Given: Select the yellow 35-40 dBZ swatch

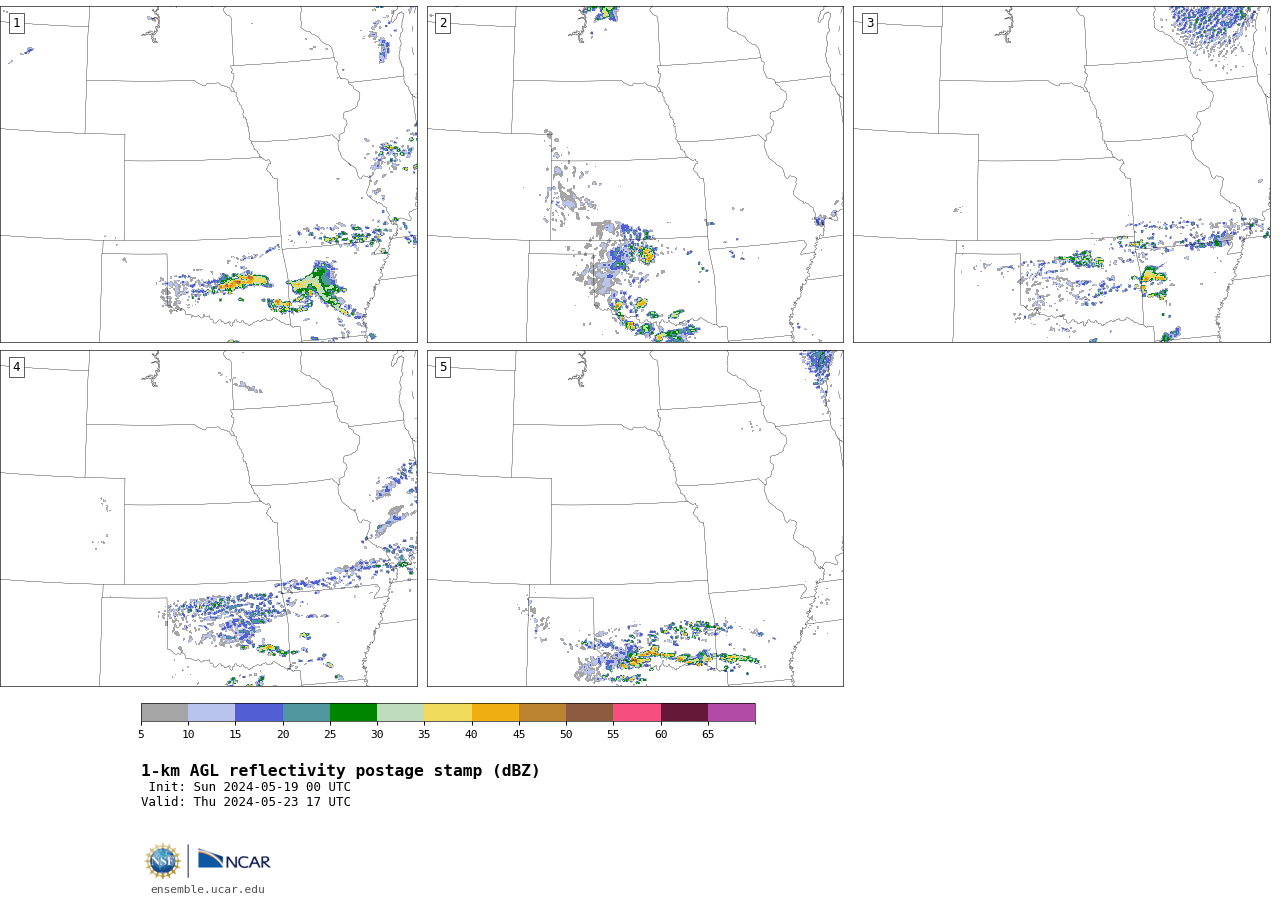Looking at the screenshot, I should 448,713.
